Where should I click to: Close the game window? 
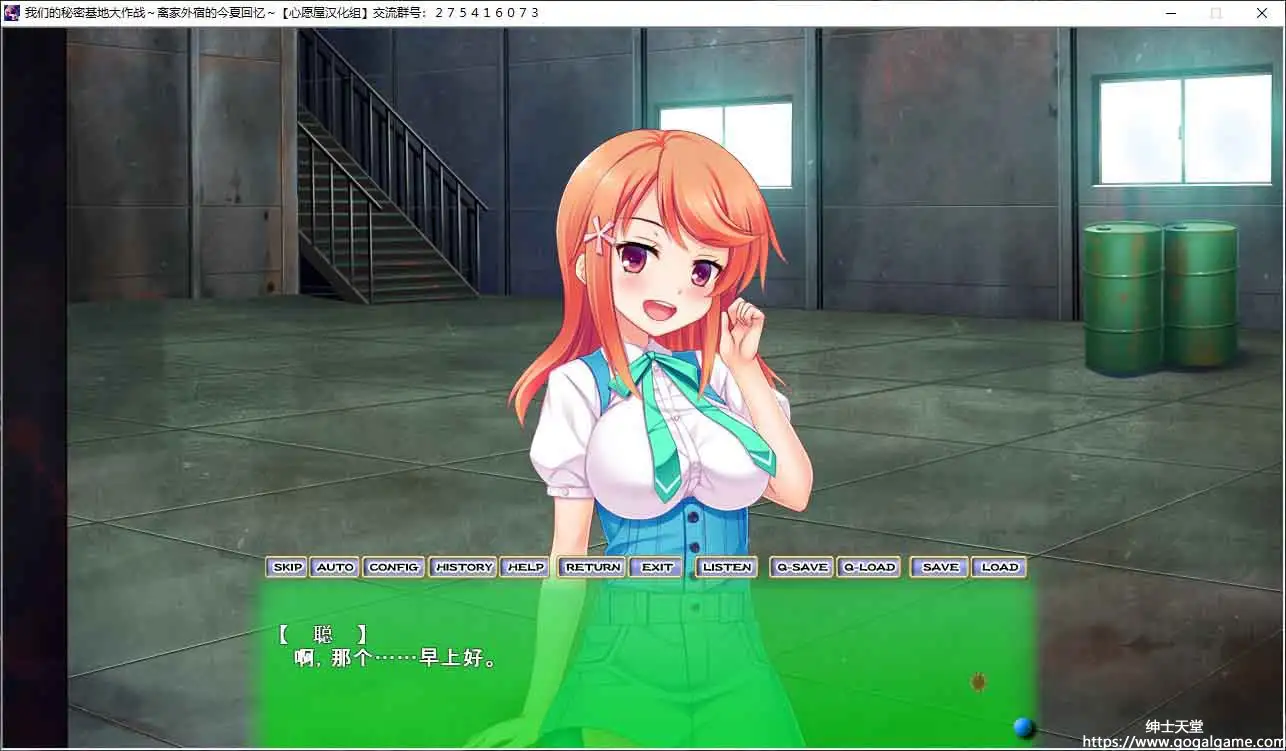click(1261, 13)
